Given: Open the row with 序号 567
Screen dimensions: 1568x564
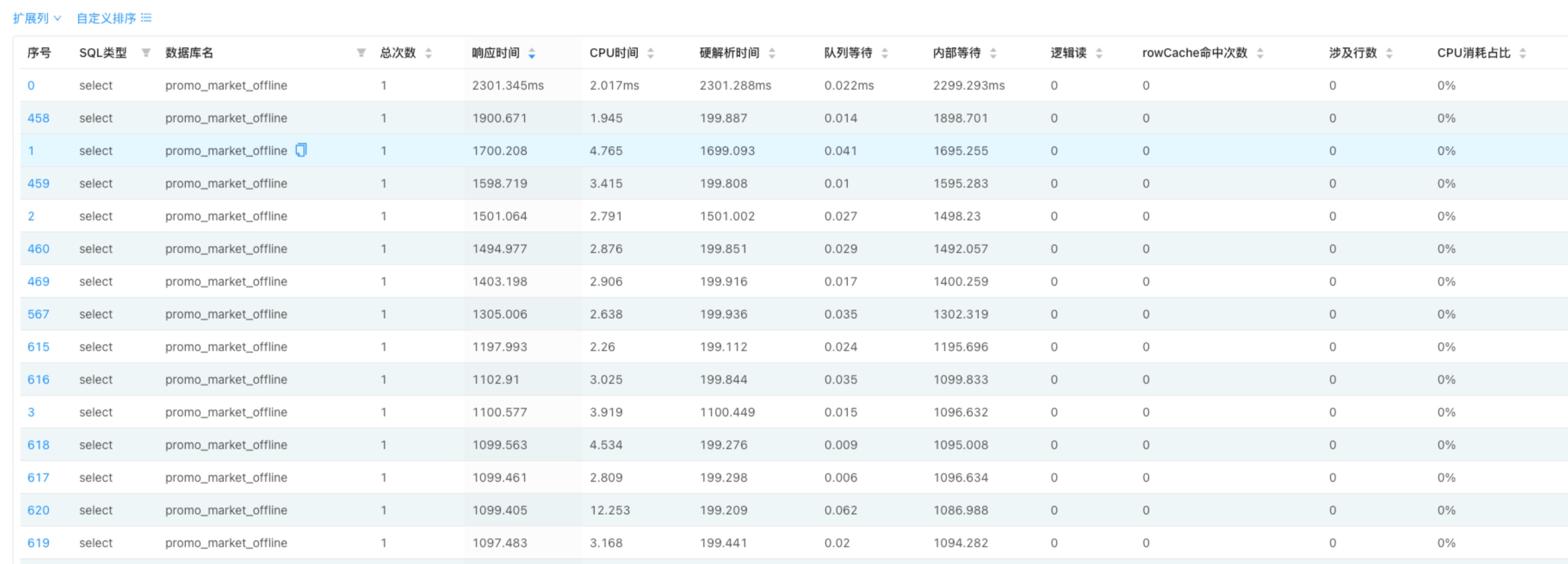Looking at the screenshot, I should 38,314.
